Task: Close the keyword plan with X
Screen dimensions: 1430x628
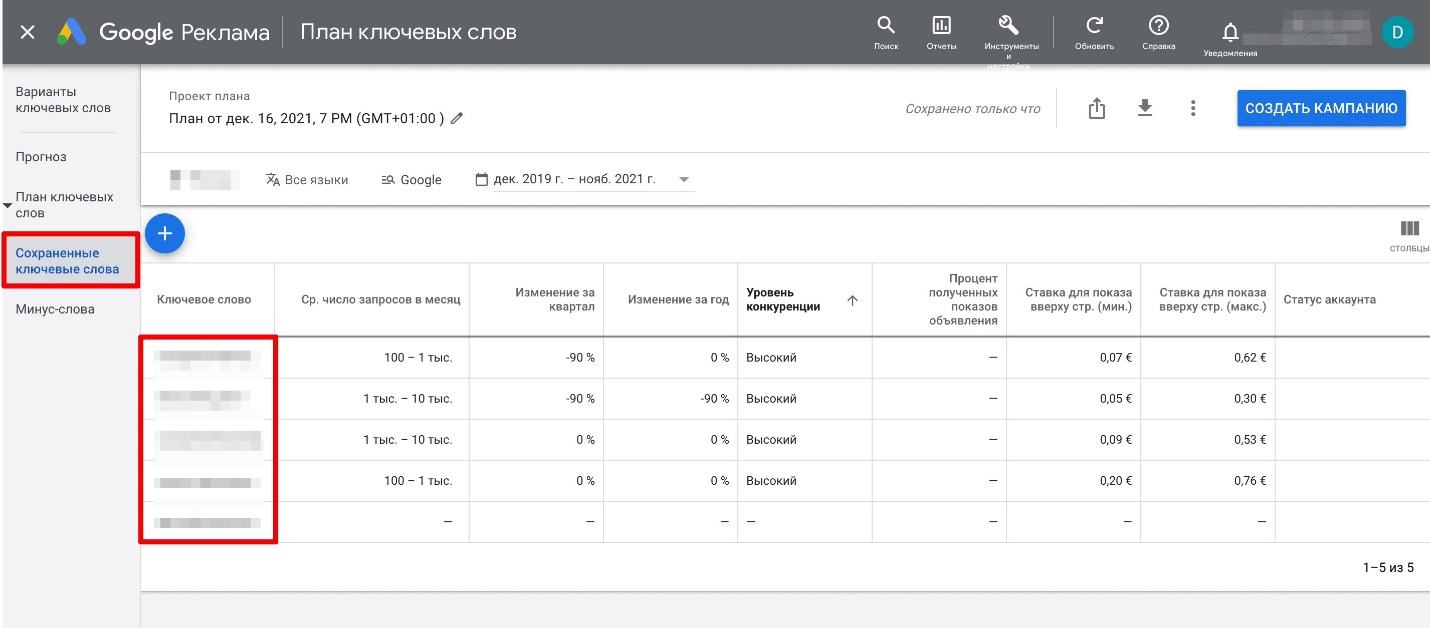Action: 28,32
